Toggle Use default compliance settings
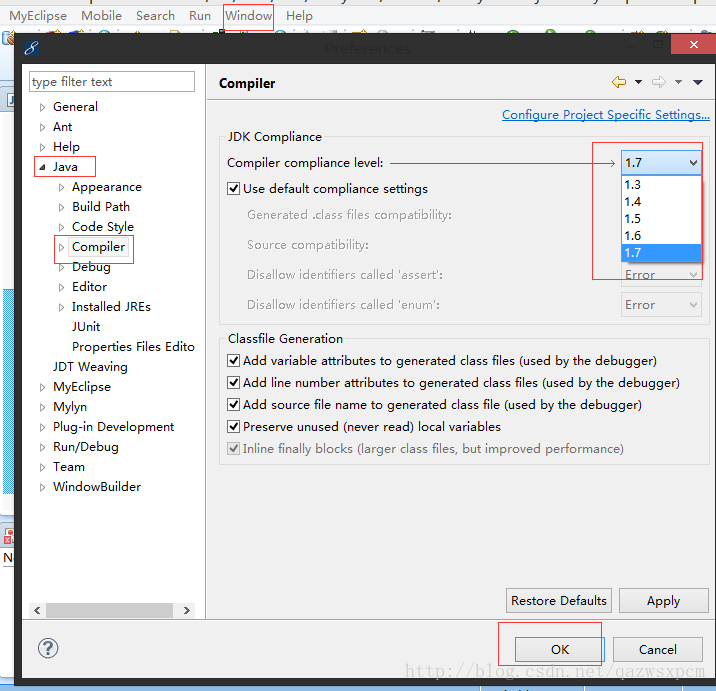The image size is (716, 691). pyautogui.click(x=233, y=189)
